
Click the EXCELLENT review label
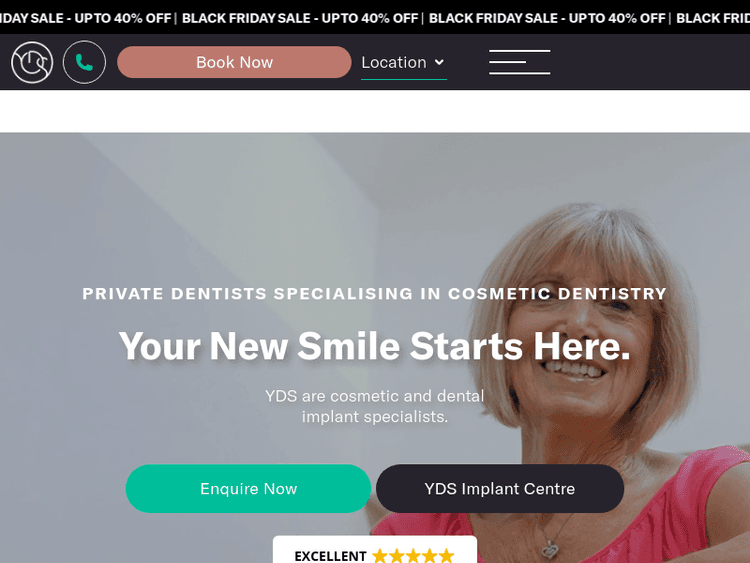point(331,556)
